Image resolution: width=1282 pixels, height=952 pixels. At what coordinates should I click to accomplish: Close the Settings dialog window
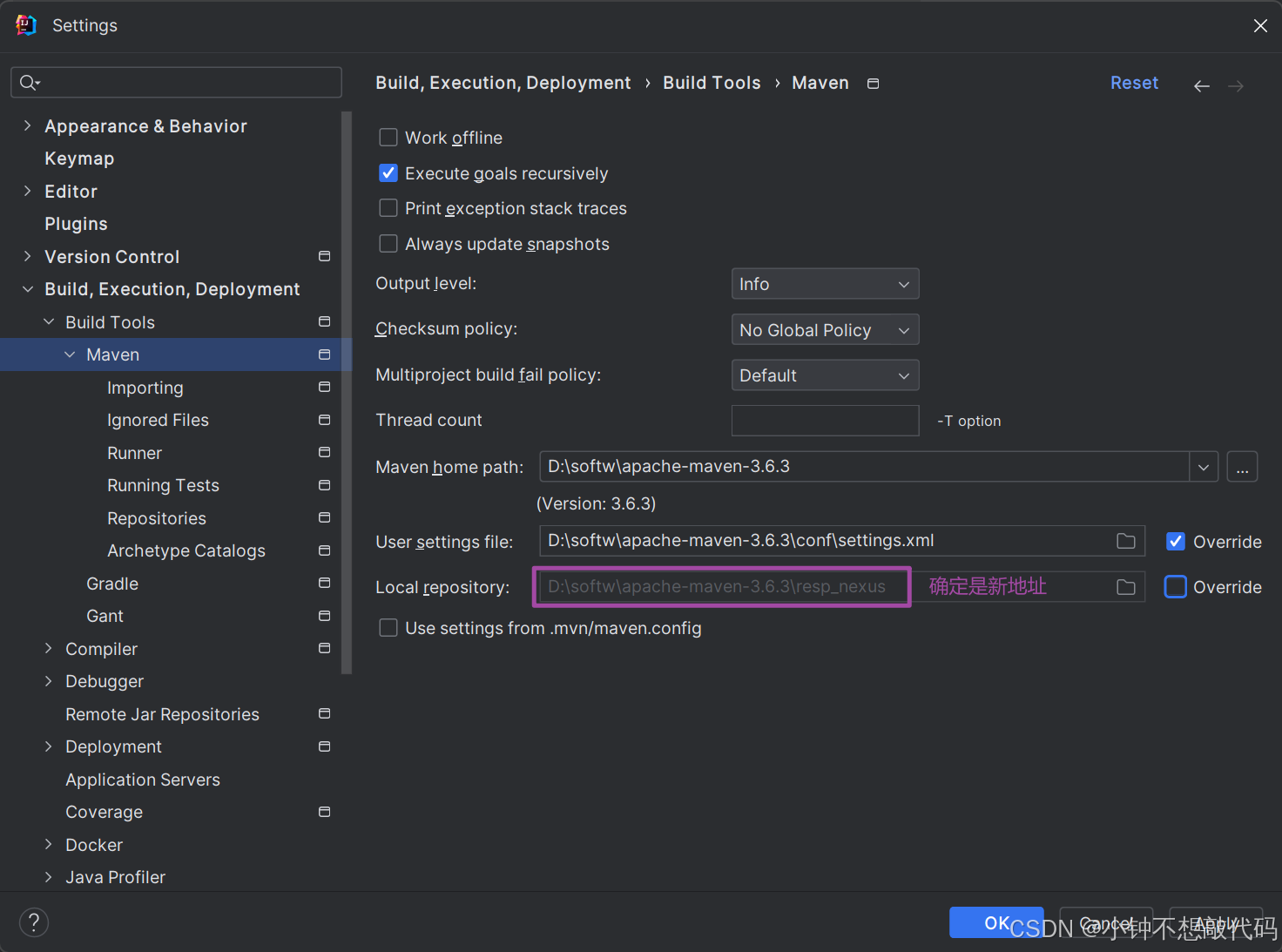pos(1260,26)
